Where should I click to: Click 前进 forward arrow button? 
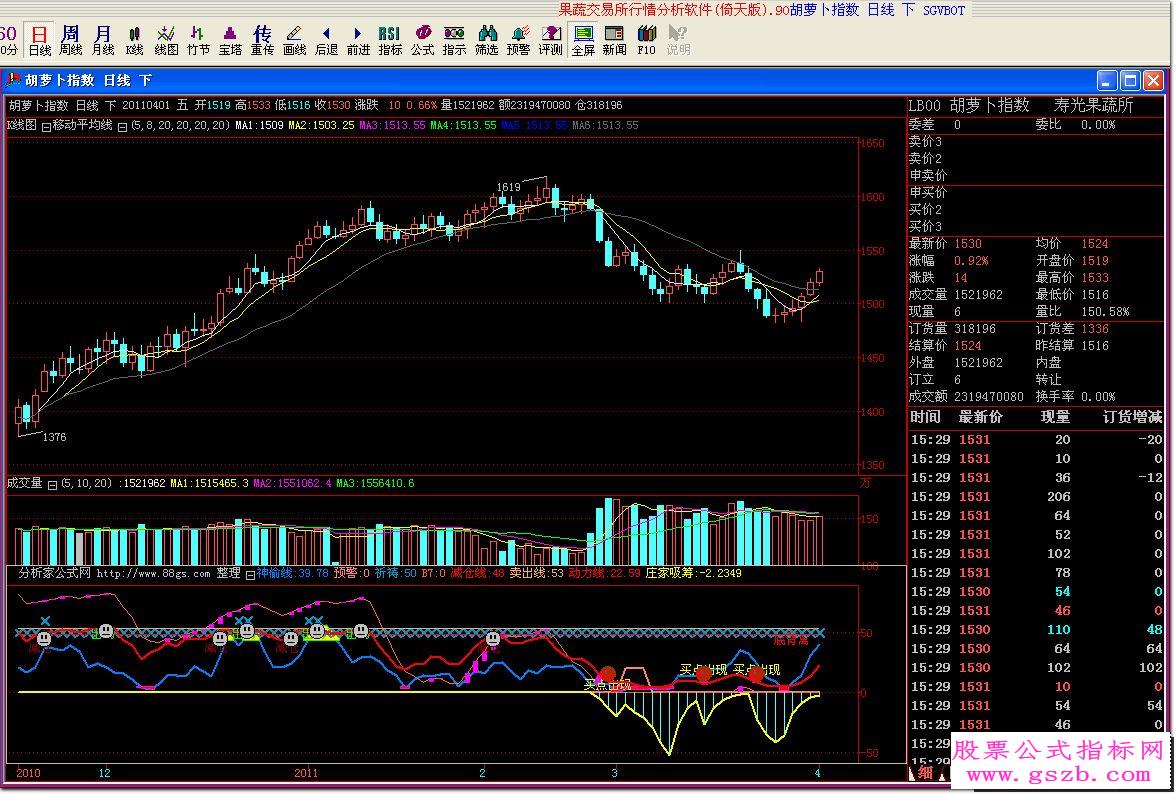pyautogui.click(x=358, y=40)
